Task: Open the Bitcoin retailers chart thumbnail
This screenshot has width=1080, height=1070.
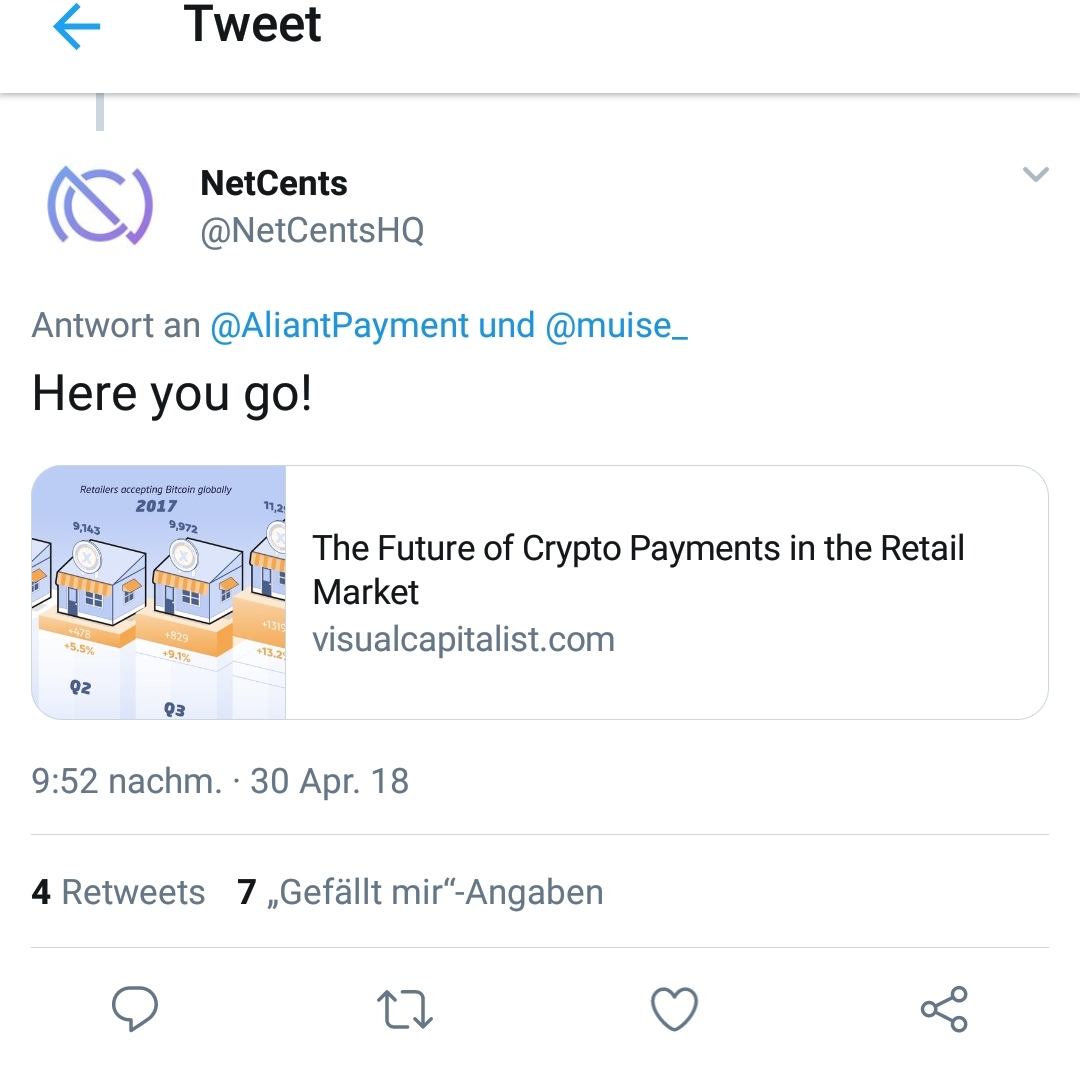Action: [x=160, y=590]
